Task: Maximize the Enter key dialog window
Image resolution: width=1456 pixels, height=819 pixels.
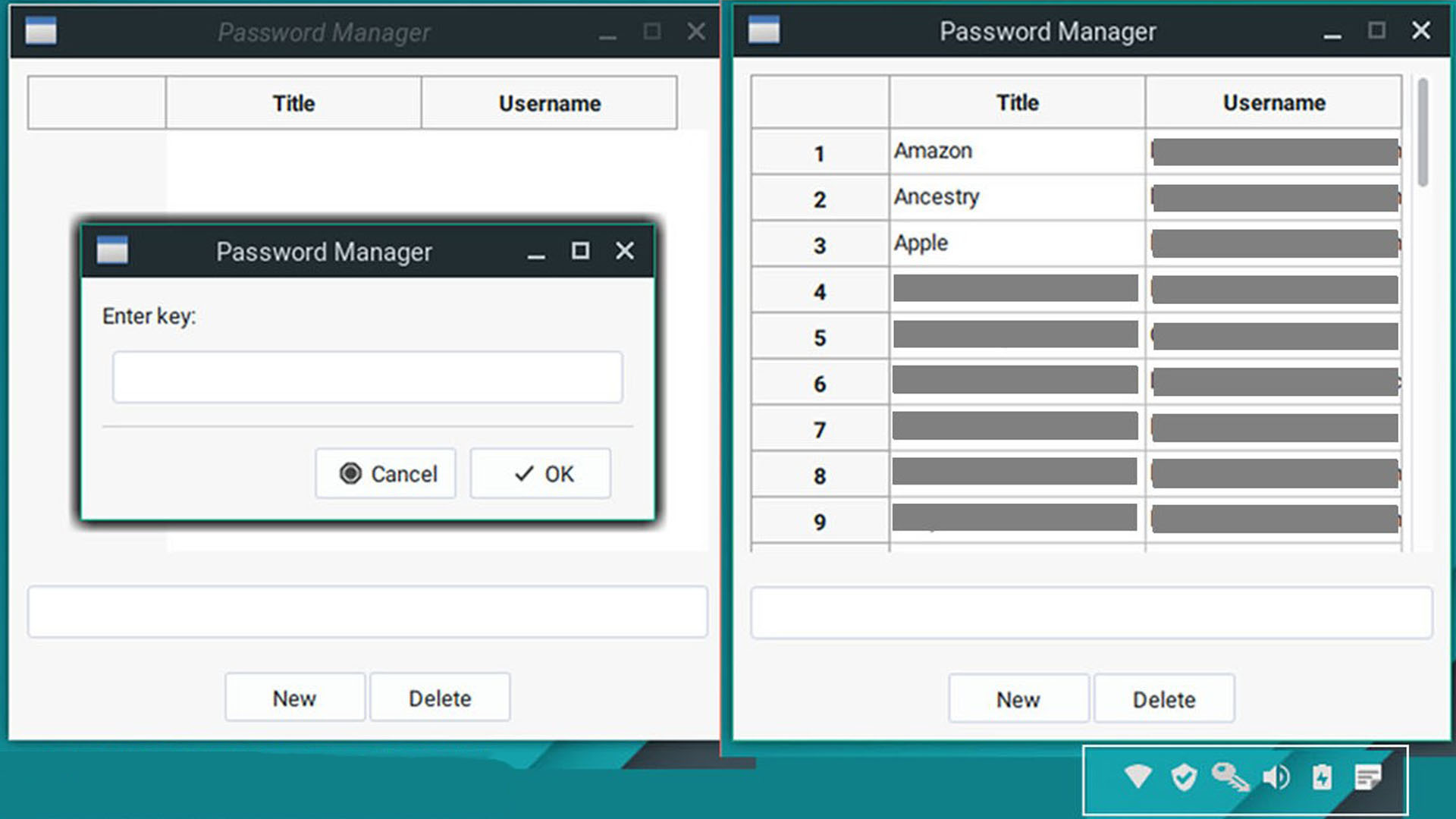Action: 580,251
